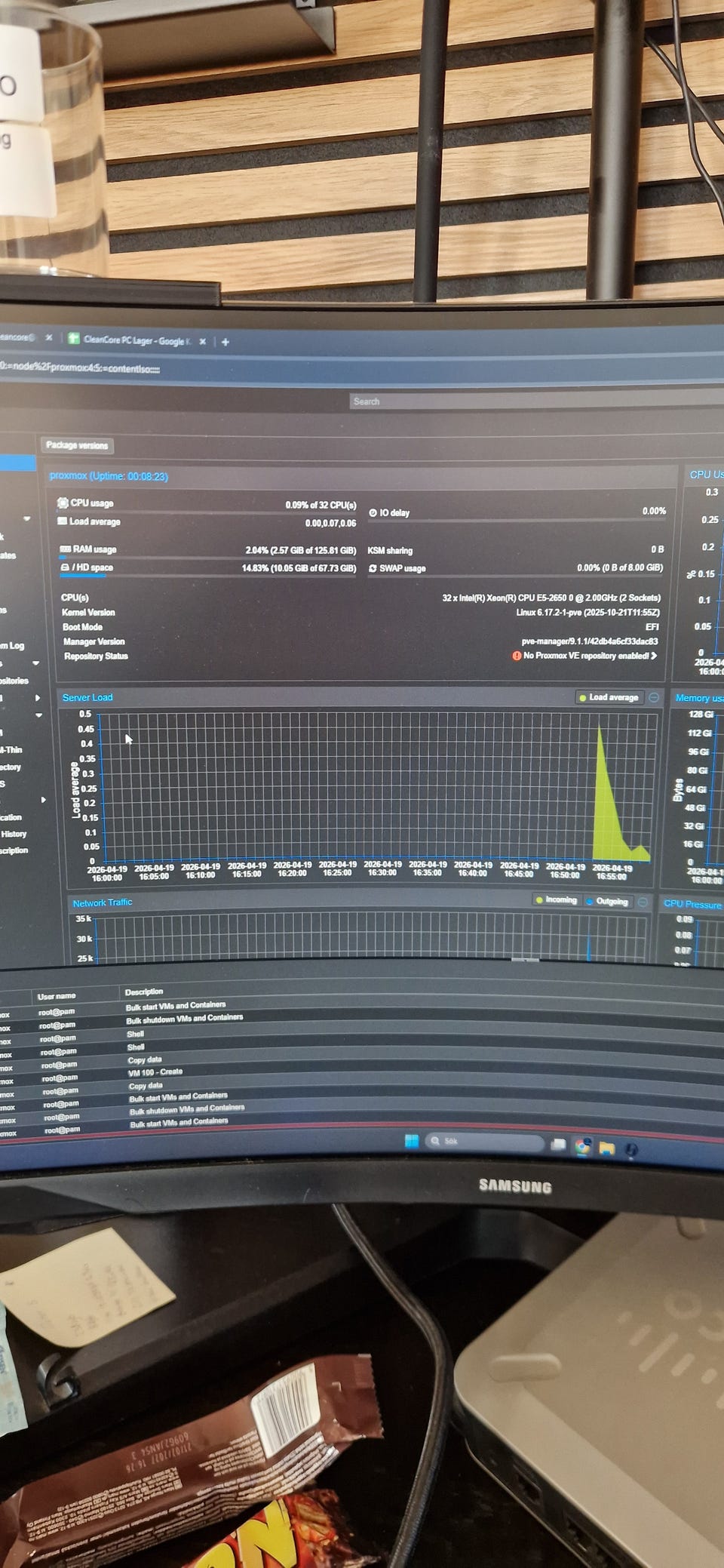The height and width of the screenshot is (1568, 724).
Task: Click the CPU usage icon
Action: [x=63, y=503]
